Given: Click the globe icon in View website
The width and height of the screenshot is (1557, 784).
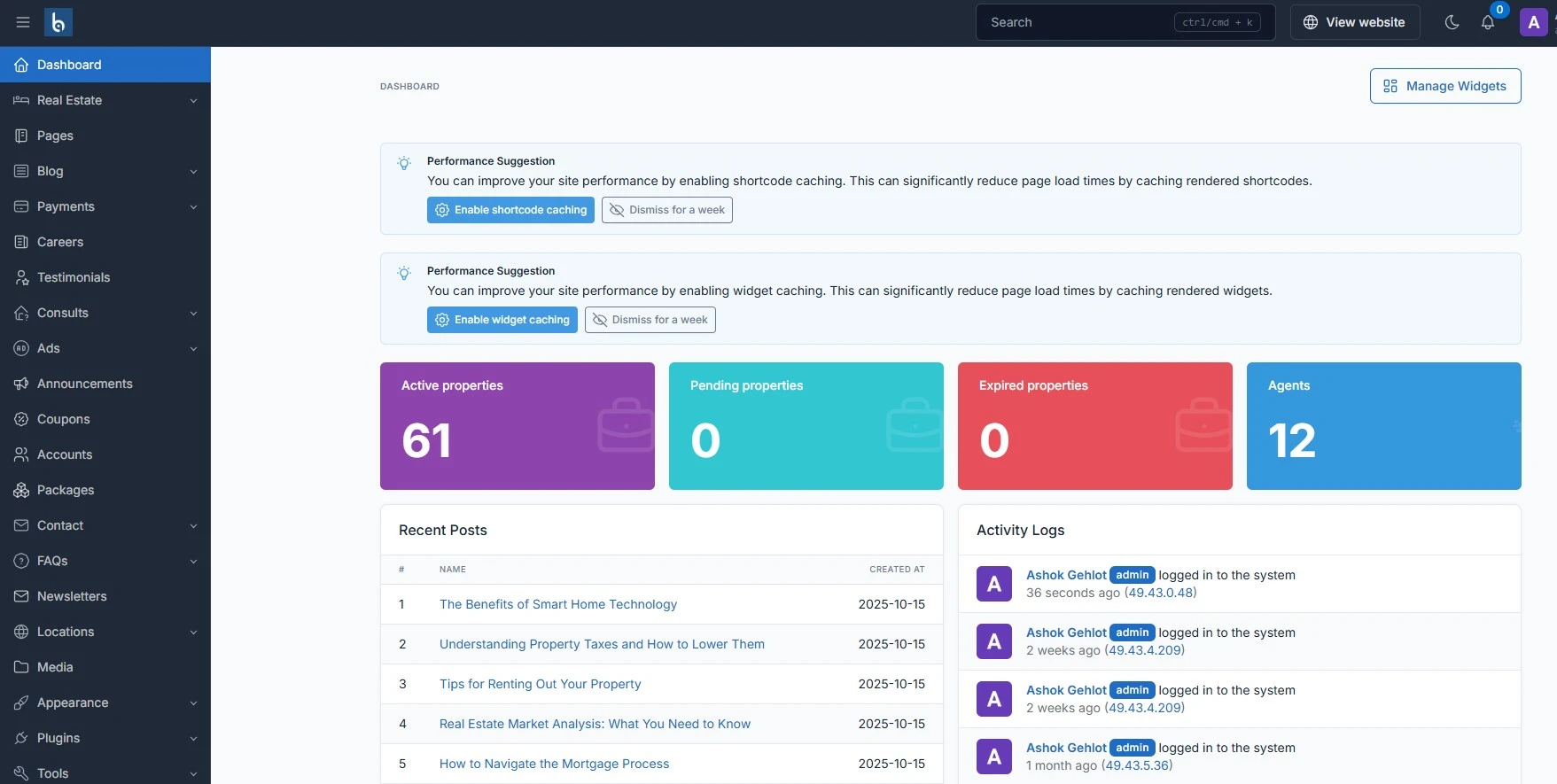Looking at the screenshot, I should (x=1311, y=22).
